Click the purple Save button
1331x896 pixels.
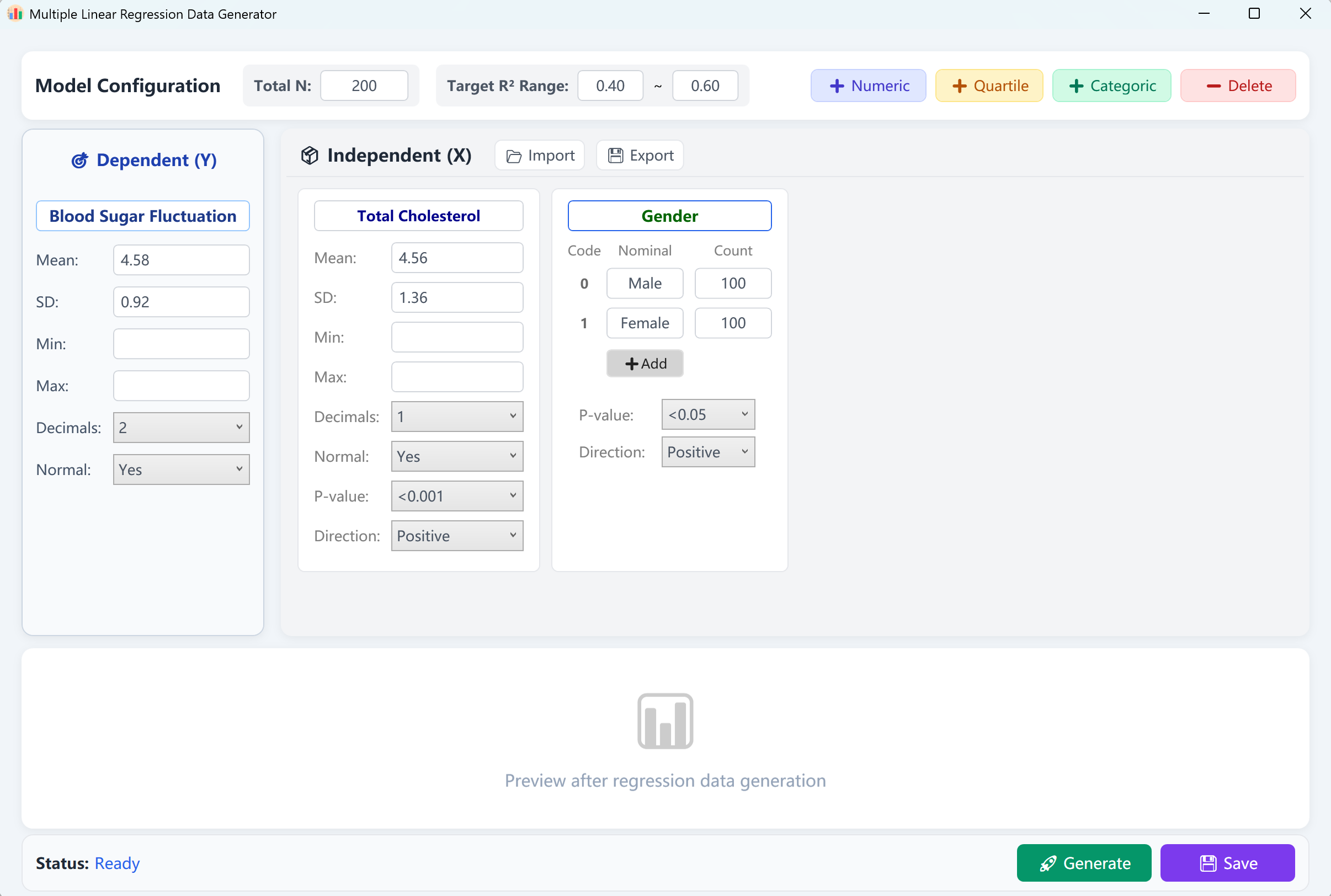[1227, 862]
